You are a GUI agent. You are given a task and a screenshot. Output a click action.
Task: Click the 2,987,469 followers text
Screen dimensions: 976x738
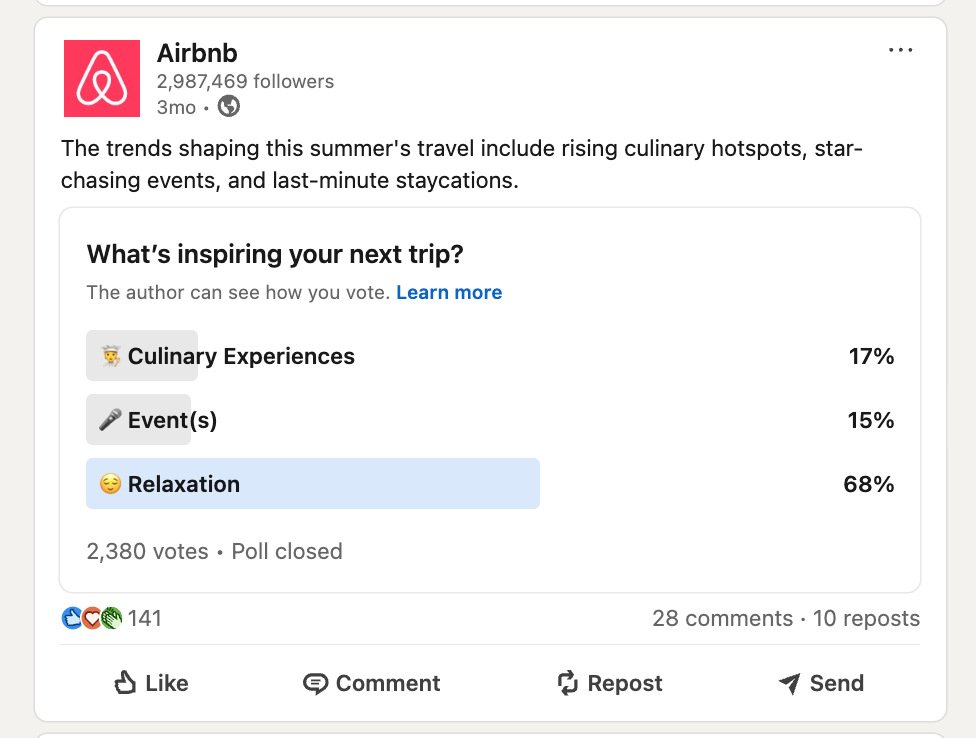245,81
